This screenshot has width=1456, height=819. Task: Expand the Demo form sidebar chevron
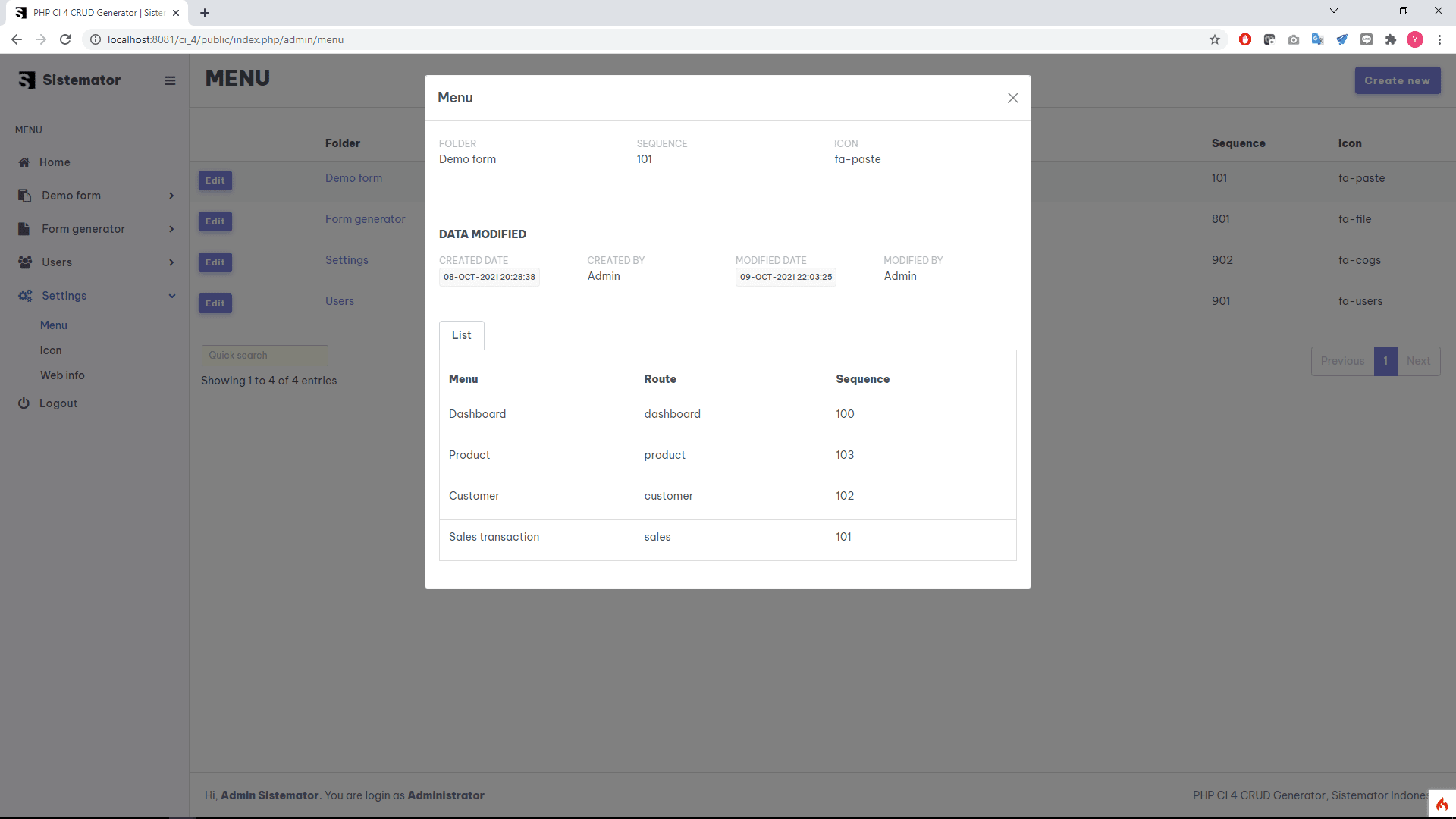171,196
